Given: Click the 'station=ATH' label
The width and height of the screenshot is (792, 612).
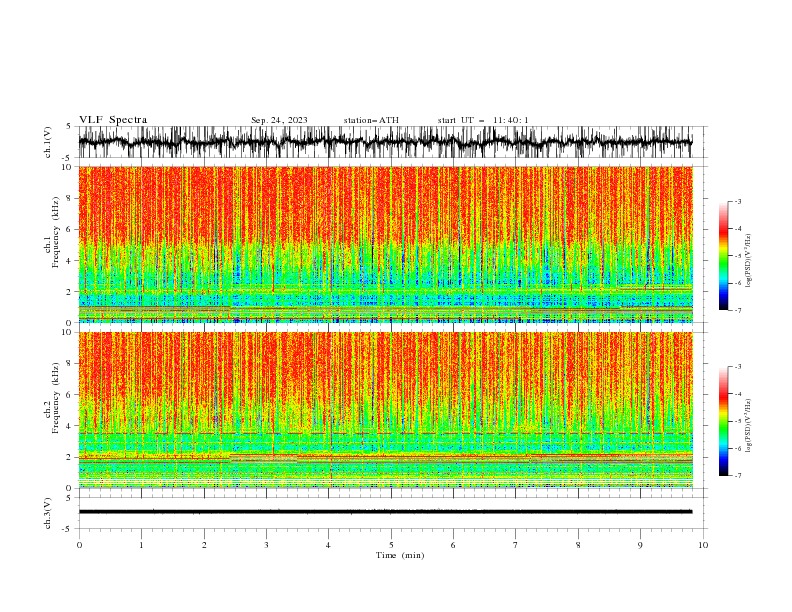Looking at the screenshot, I should point(371,120).
